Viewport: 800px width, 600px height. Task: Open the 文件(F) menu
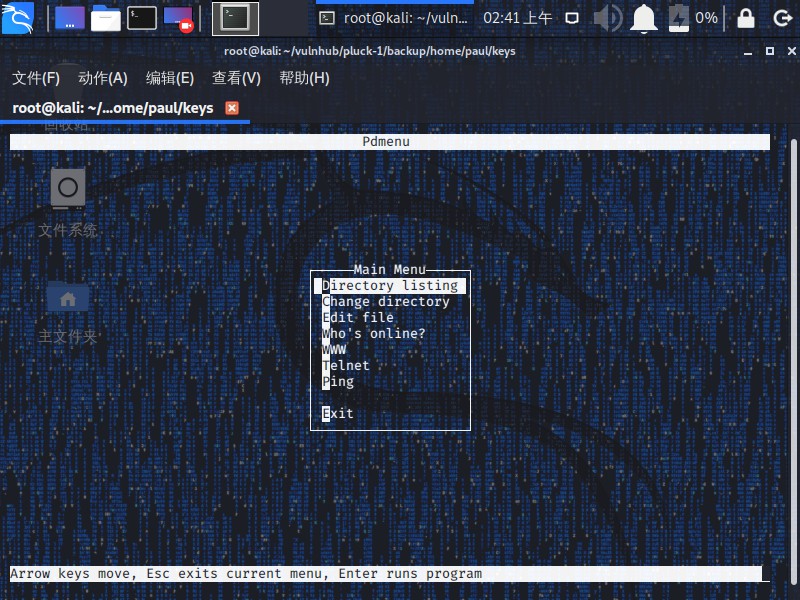coord(36,78)
